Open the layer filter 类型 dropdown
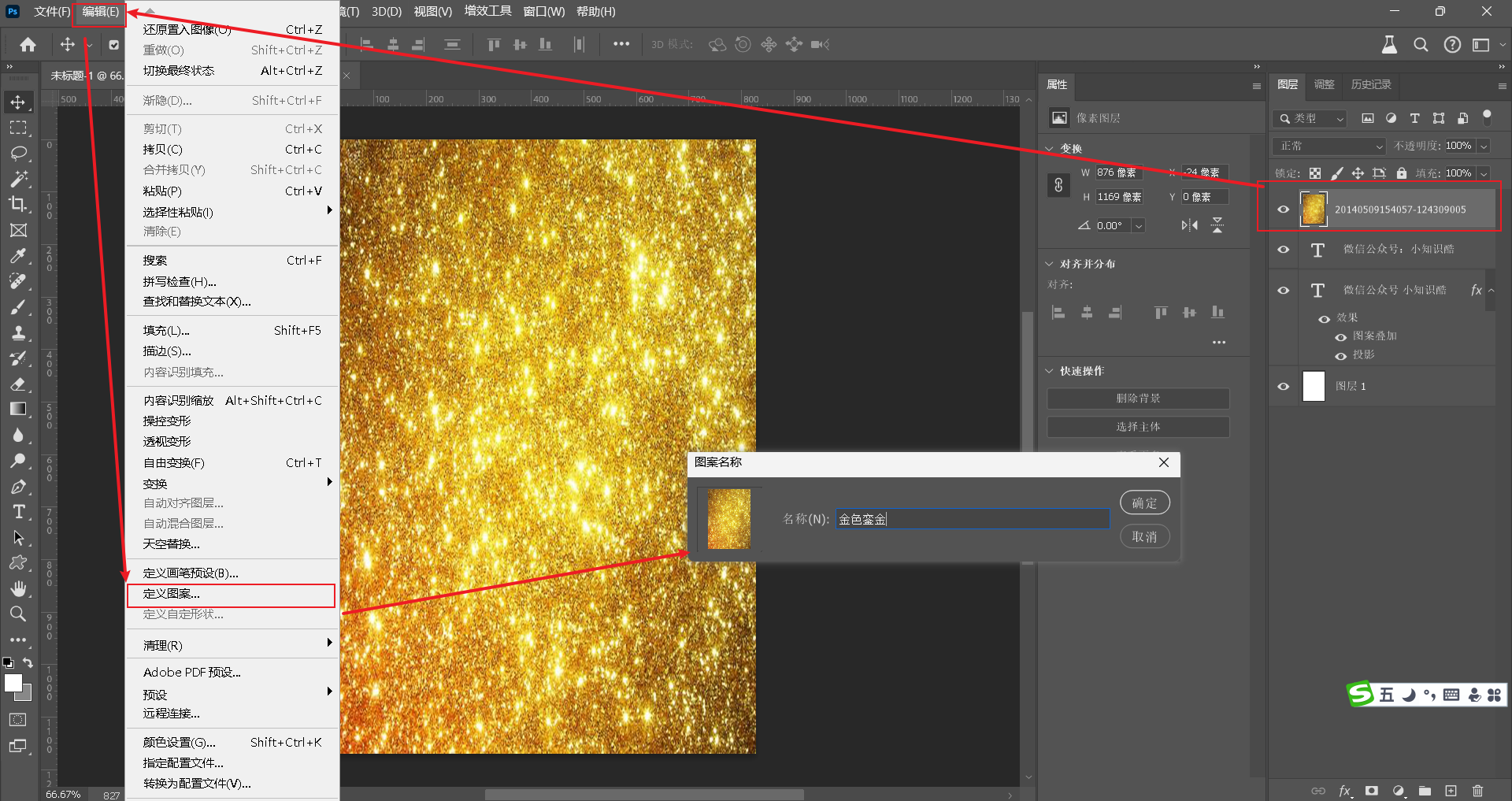This screenshot has width=1512, height=801. click(1310, 118)
